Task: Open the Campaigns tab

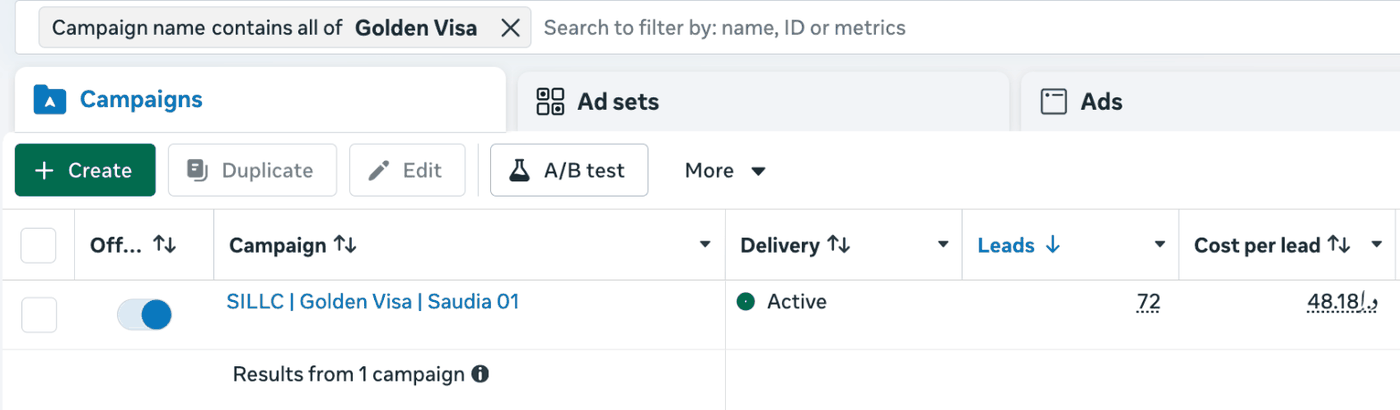Action: point(259,99)
